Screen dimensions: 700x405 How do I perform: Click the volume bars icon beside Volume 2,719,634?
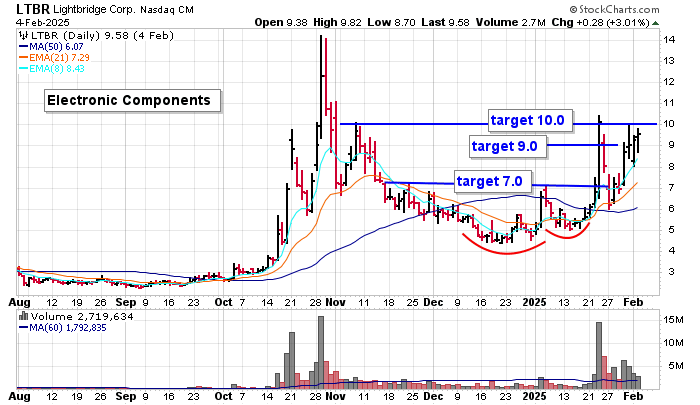[x=24, y=317]
